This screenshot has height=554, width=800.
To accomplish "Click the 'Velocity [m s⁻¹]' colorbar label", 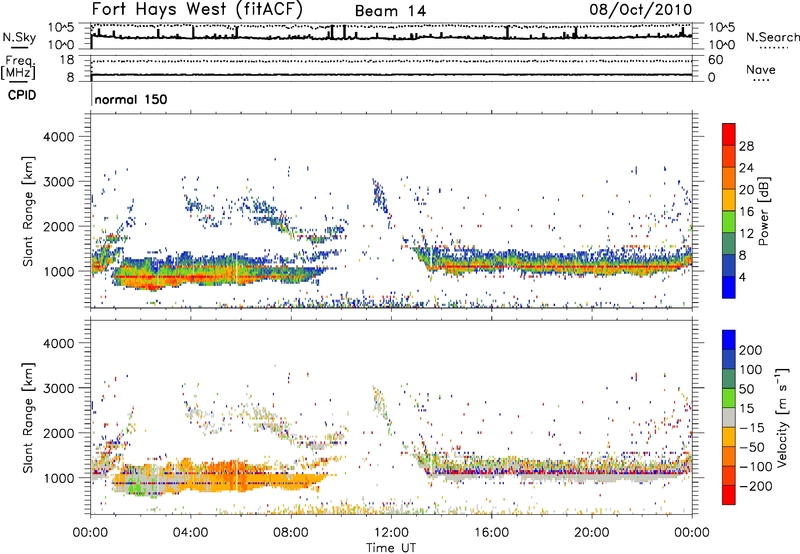I will [782, 417].
